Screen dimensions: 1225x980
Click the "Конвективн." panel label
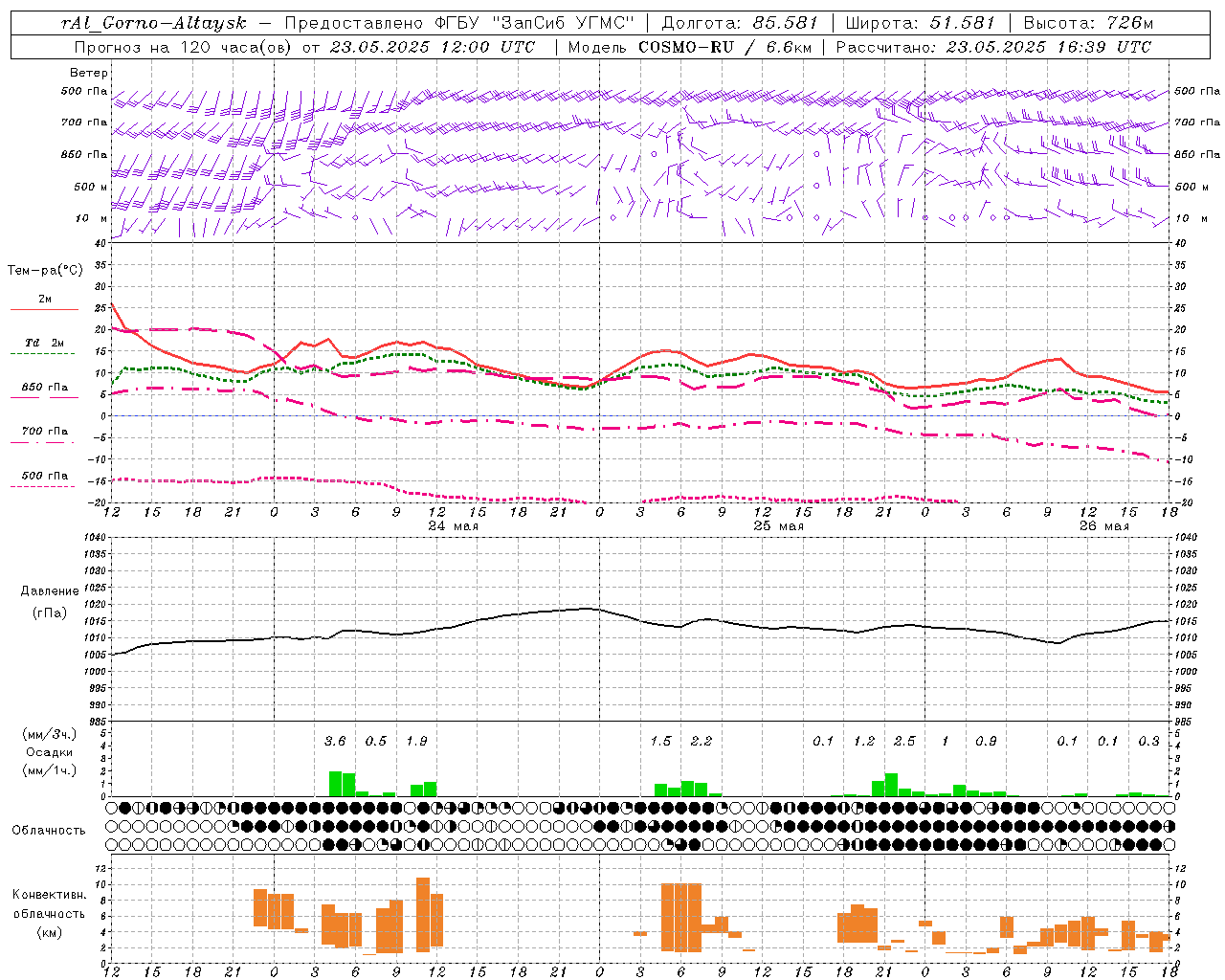point(50,895)
